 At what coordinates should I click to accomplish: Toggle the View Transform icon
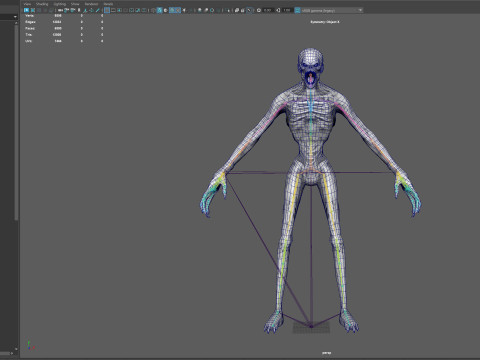click(297, 10)
